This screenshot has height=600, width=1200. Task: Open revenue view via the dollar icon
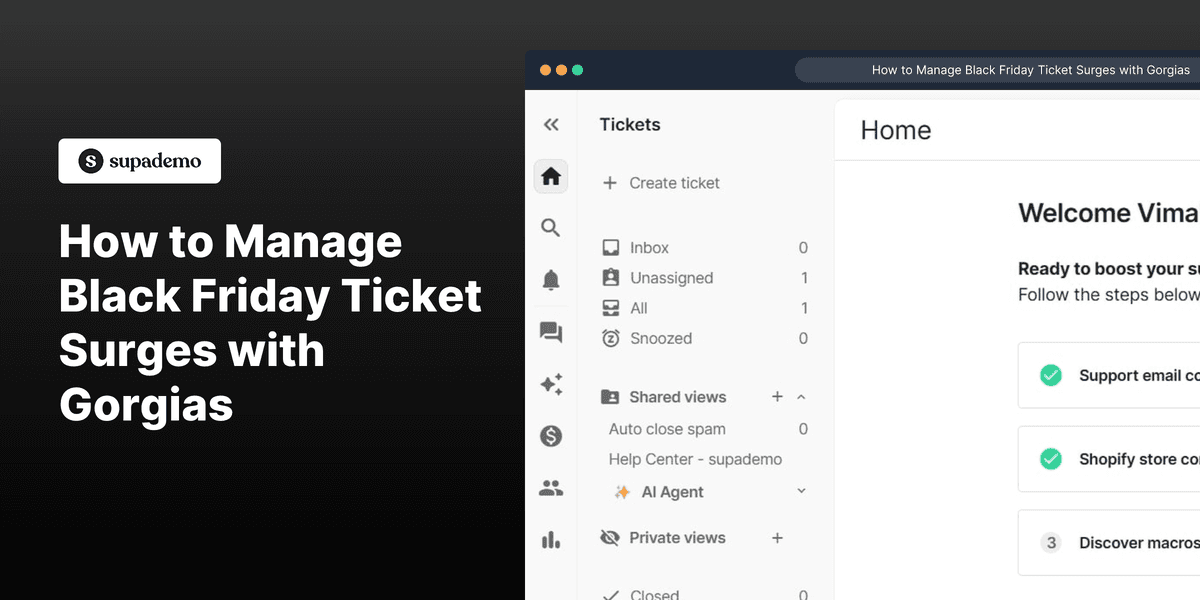(550, 436)
